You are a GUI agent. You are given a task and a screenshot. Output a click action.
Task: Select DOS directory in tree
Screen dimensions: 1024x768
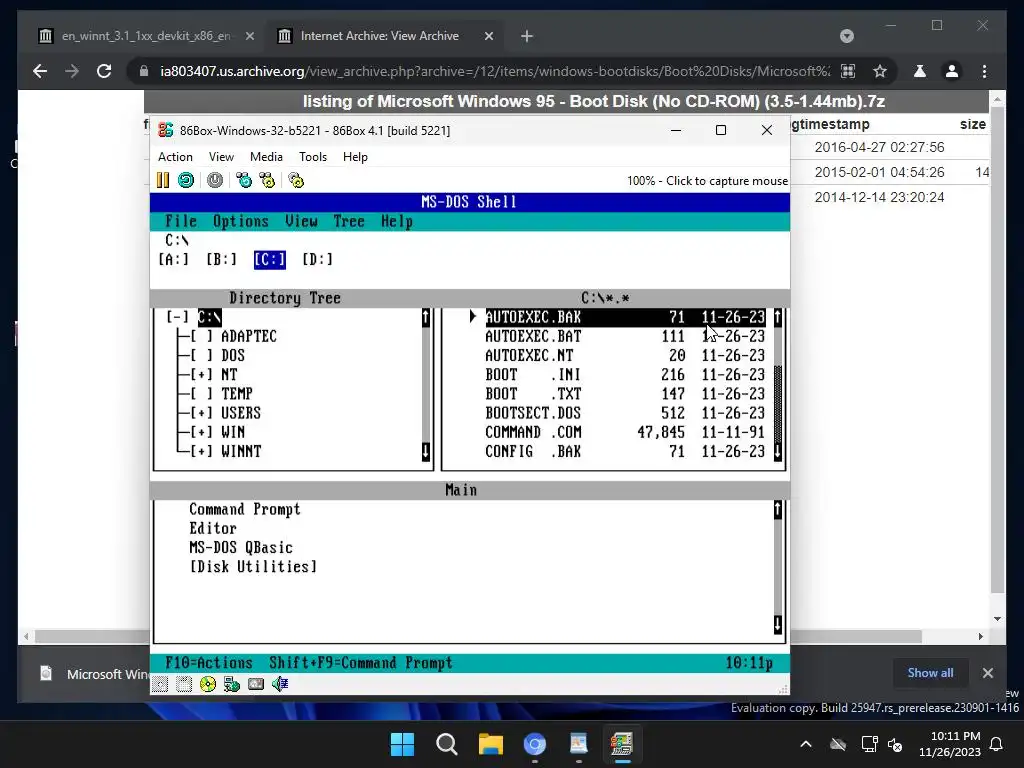pyautogui.click(x=233, y=355)
